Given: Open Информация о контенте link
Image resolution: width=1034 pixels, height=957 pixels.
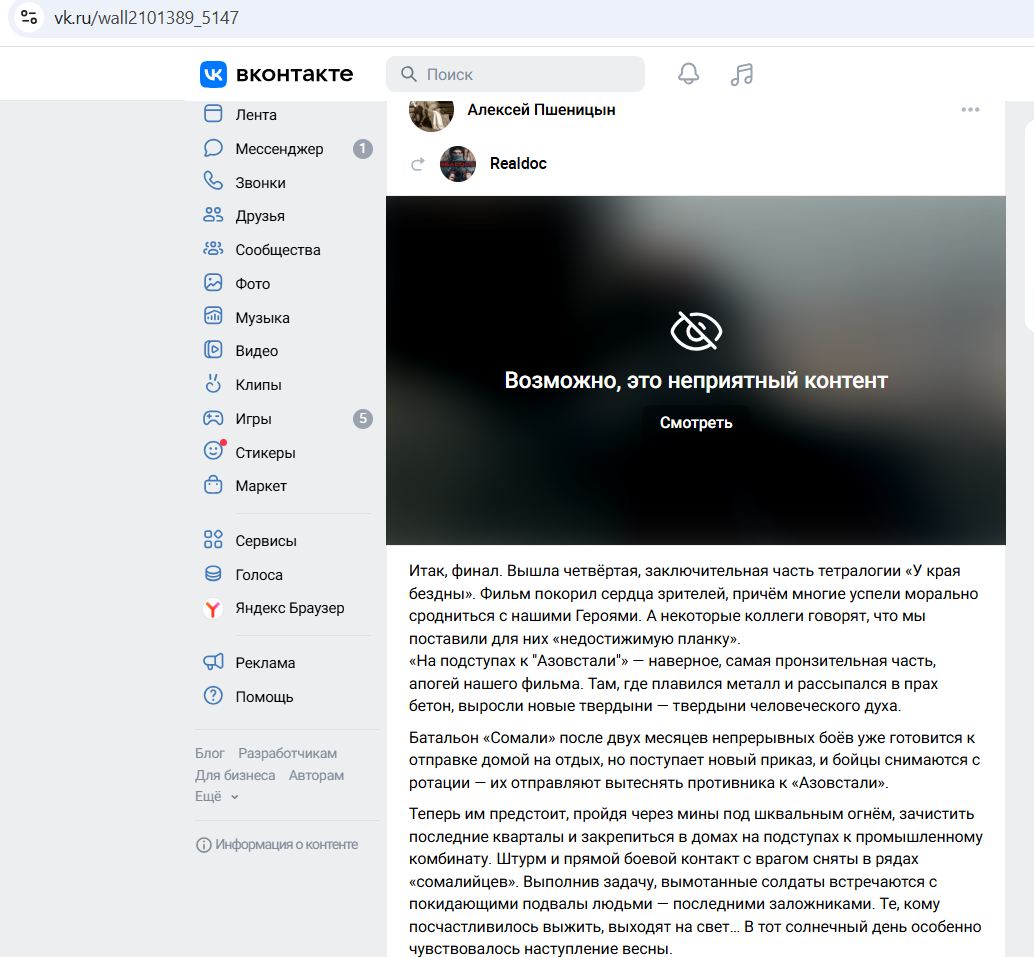Looking at the screenshot, I should [277, 844].
